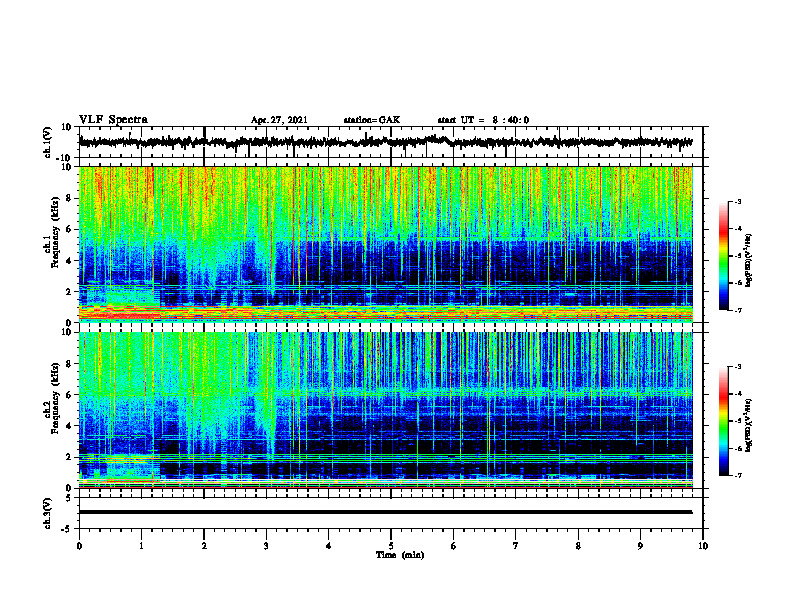The height and width of the screenshot is (612, 792).
Task: Click the "4" minute tick label
Action: coord(328,546)
